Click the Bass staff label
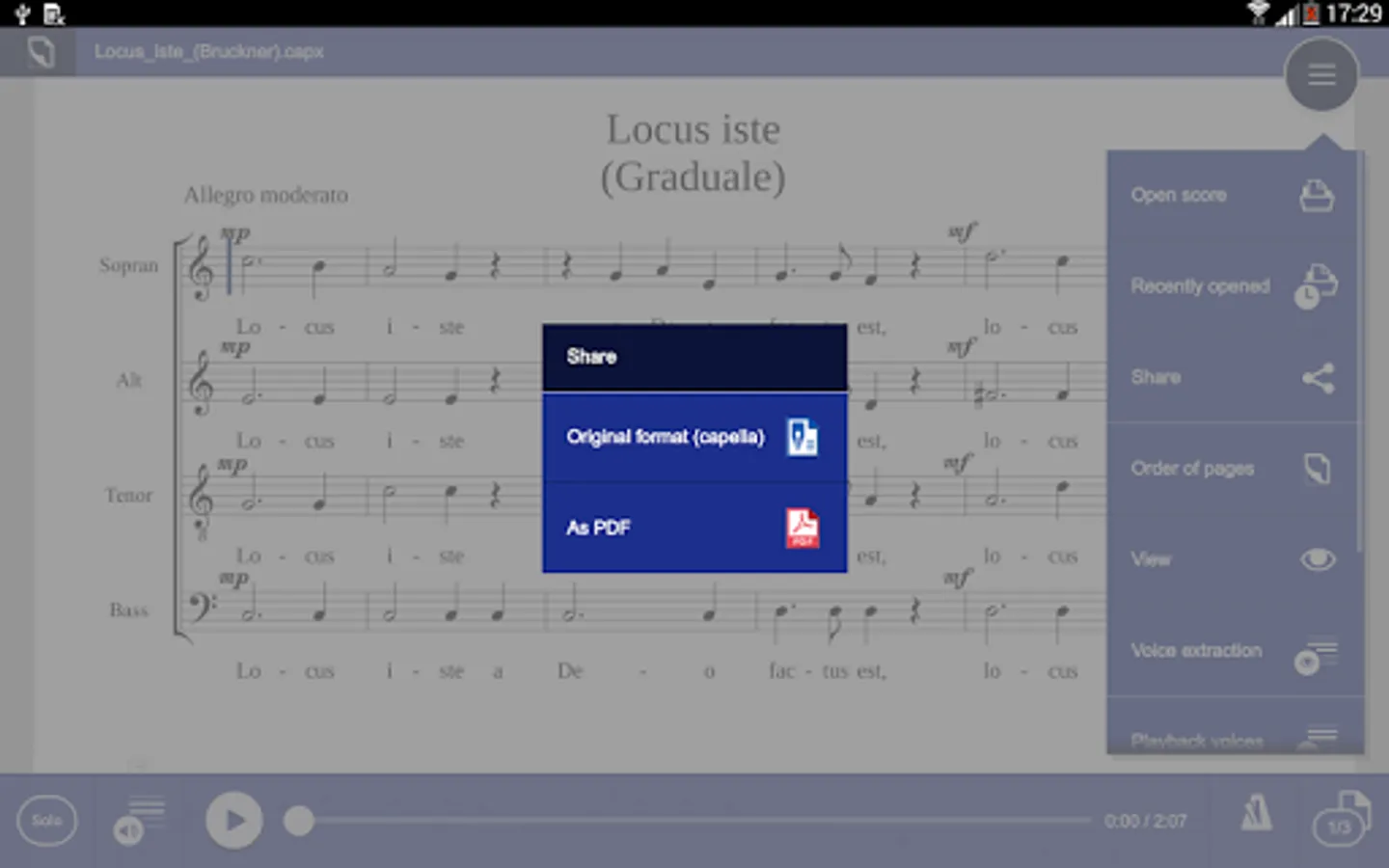 [x=128, y=610]
